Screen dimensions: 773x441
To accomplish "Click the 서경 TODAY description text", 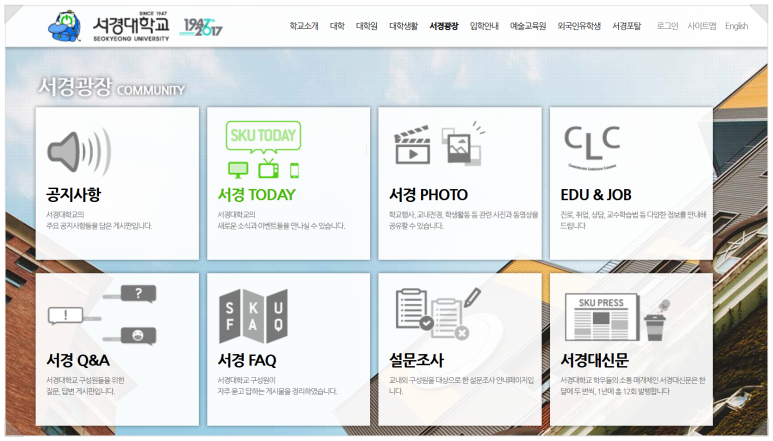I will pos(281,220).
